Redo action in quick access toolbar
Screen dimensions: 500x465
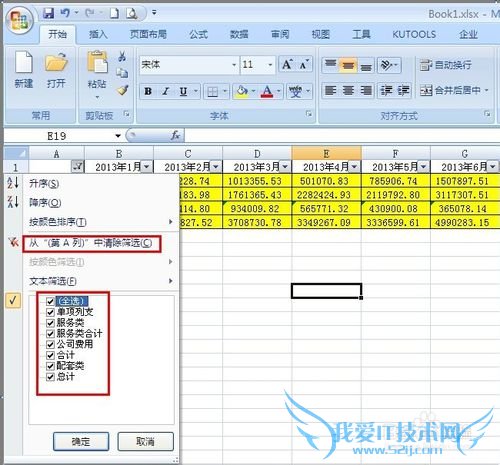pyautogui.click(x=90, y=13)
